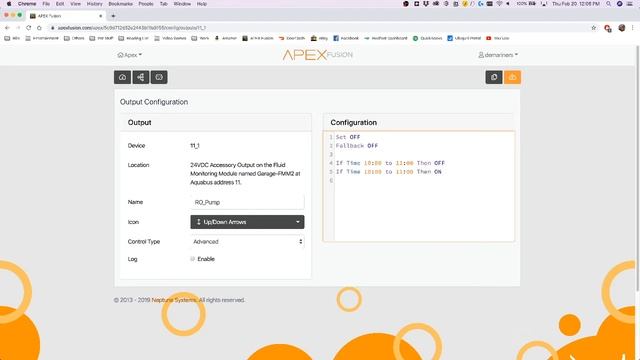
Task: Open the File menu
Action: [x=46, y=4]
